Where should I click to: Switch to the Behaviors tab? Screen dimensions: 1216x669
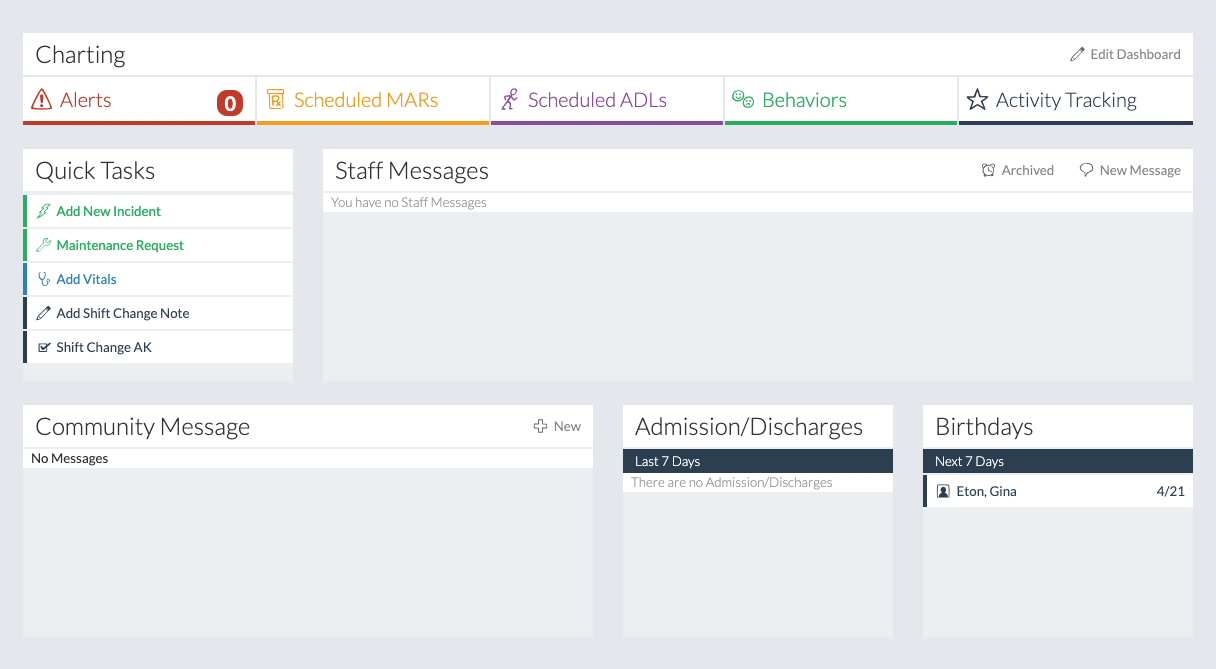coord(804,100)
